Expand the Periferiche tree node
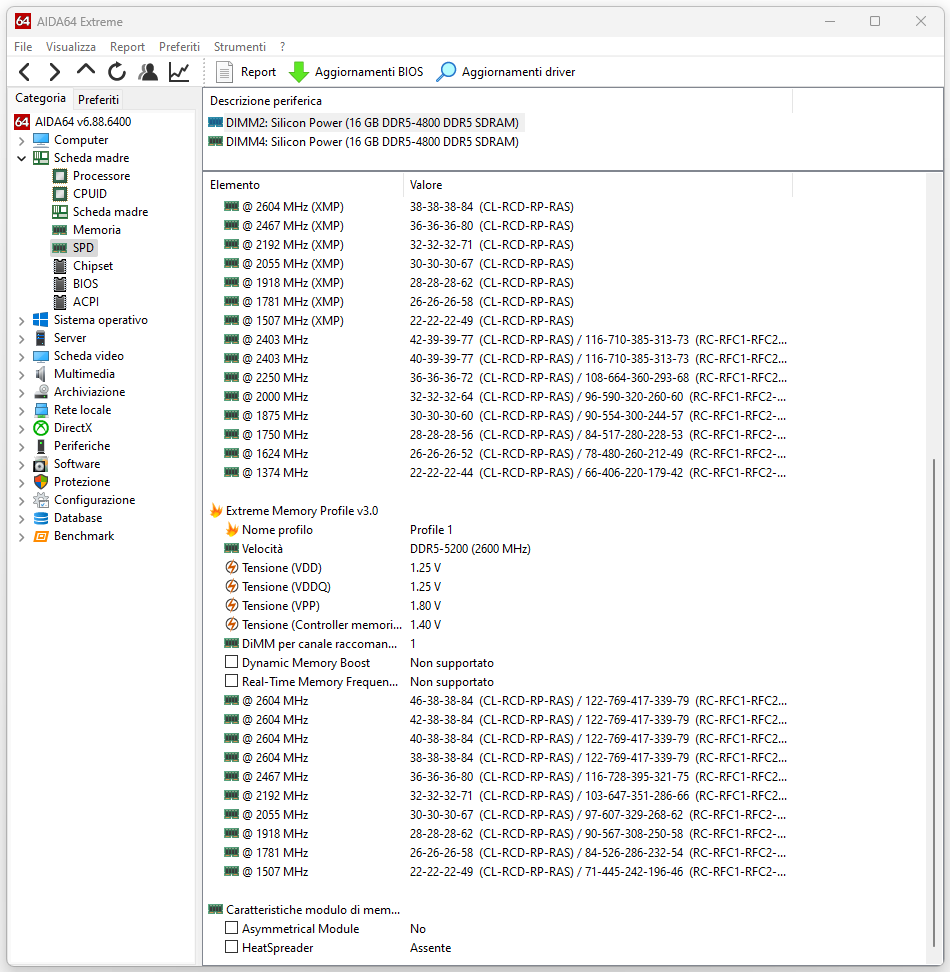 point(22,446)
